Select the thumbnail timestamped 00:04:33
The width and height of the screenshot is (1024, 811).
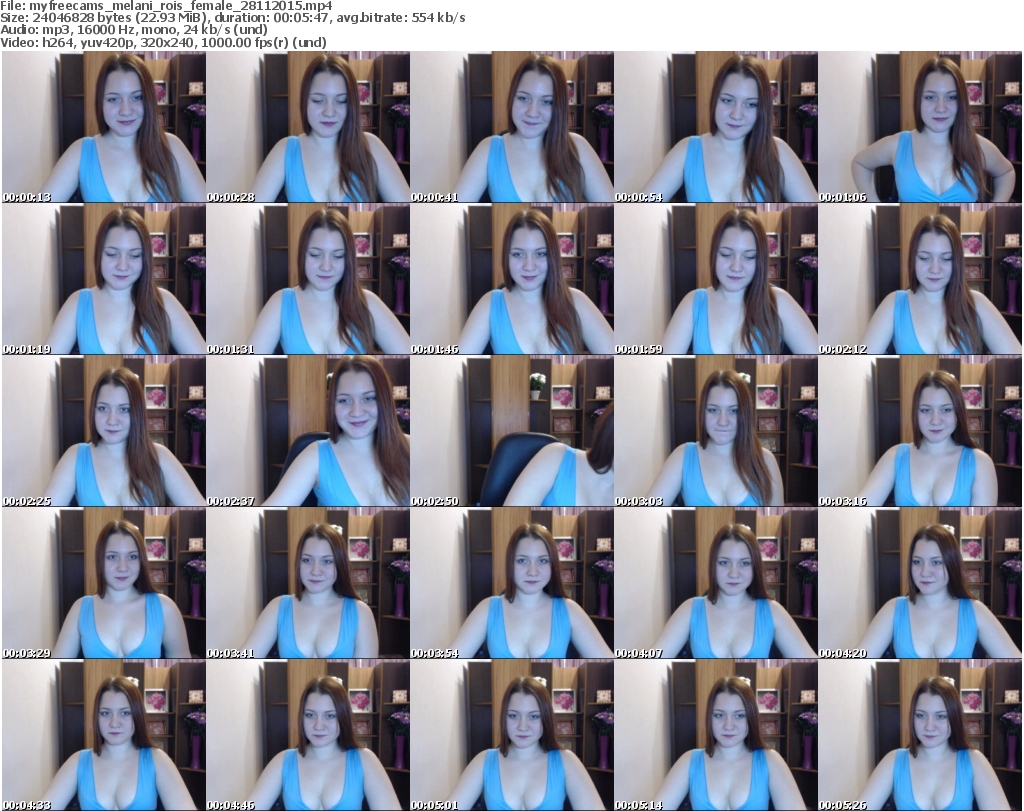(x=103, y=735)
